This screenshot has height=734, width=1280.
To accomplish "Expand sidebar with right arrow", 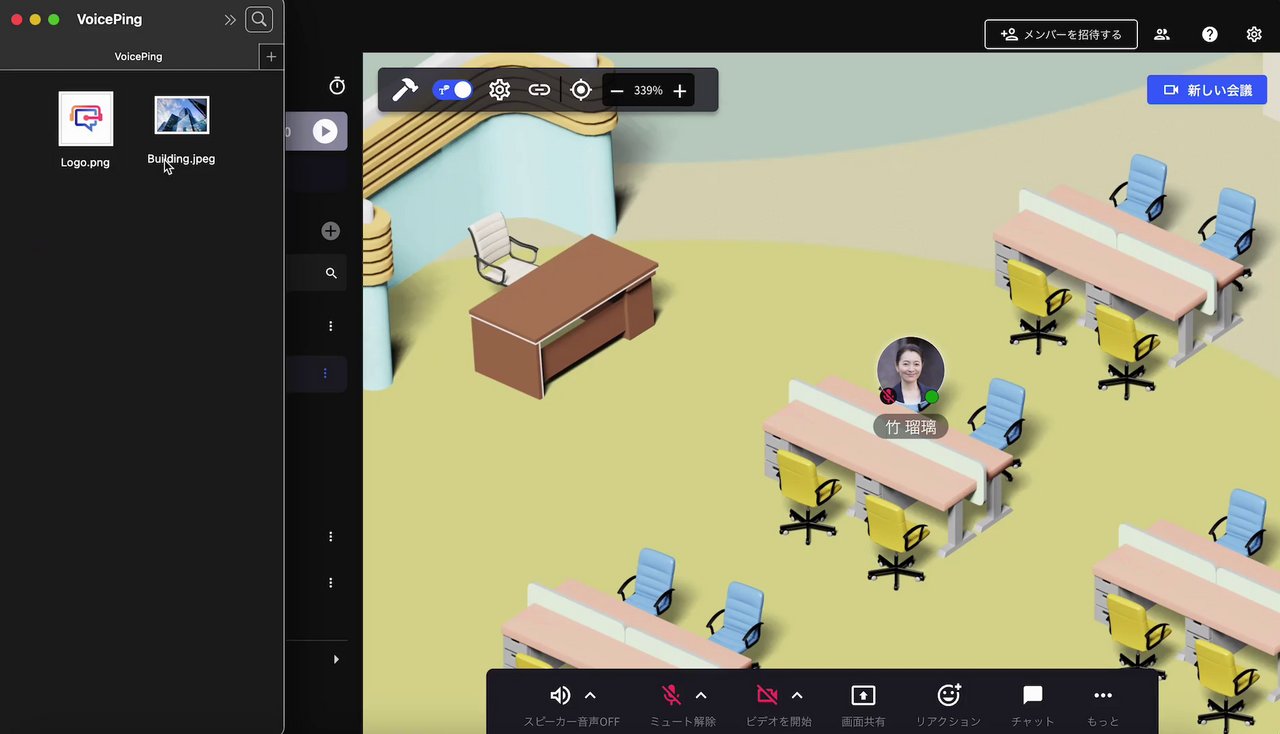I will pyautogui.click(x=336, y=659).
